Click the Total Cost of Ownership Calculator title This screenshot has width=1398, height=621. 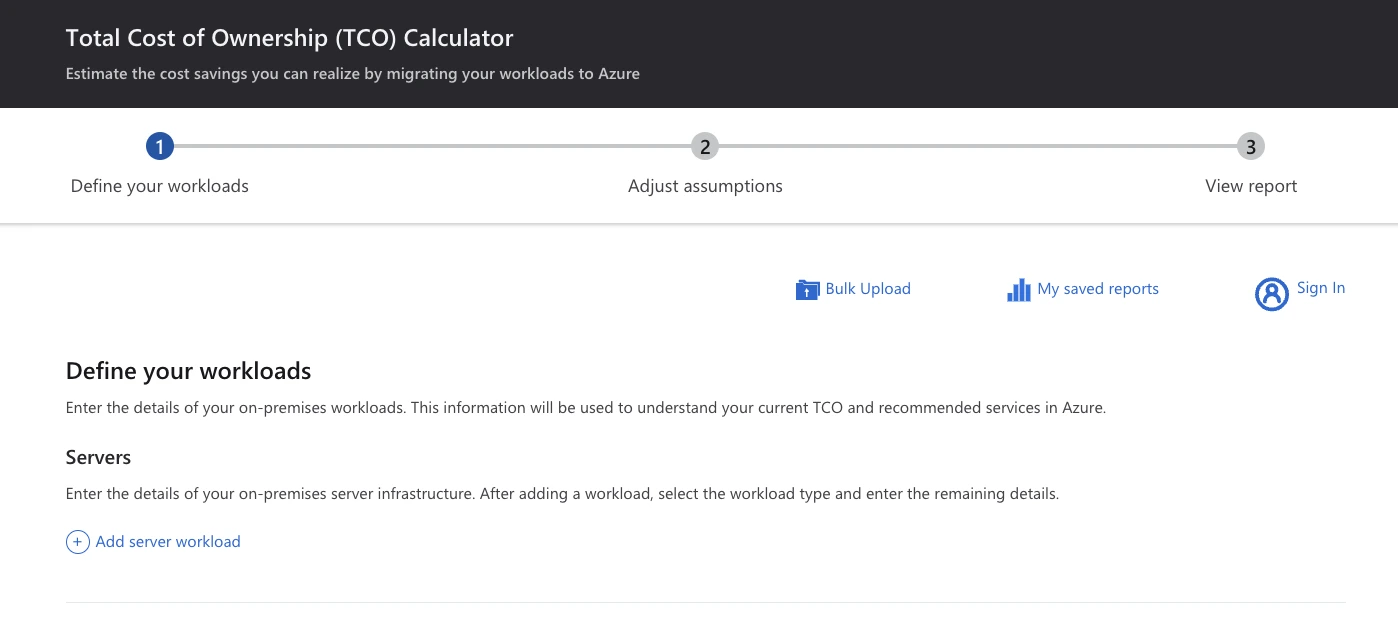point(289,39)
